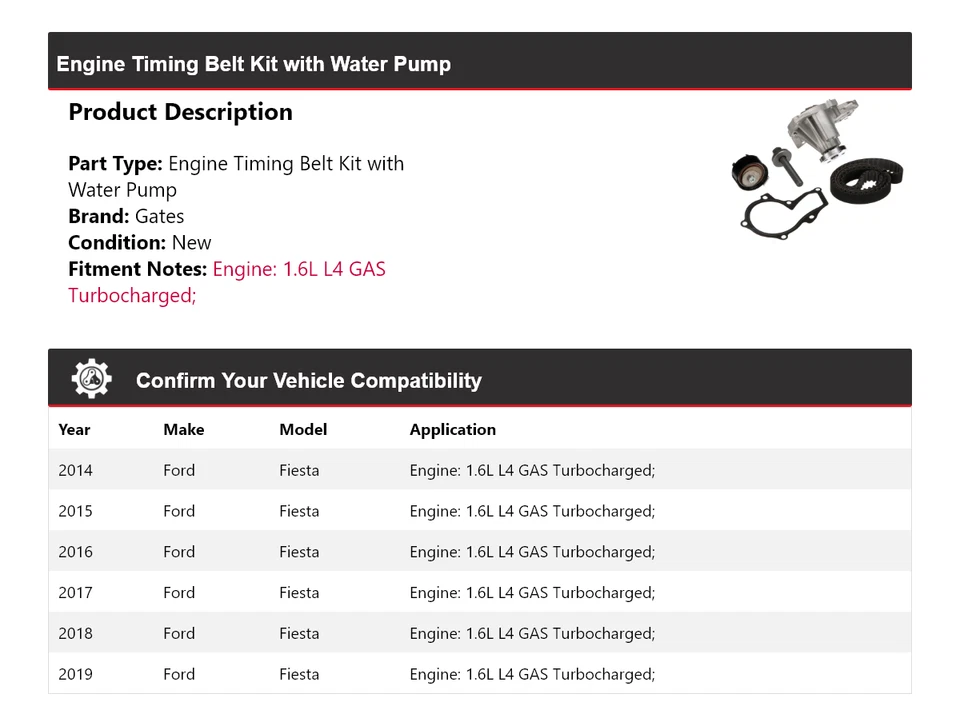Click the Product Description heading
960x726 pixels.
click(180, 112)
